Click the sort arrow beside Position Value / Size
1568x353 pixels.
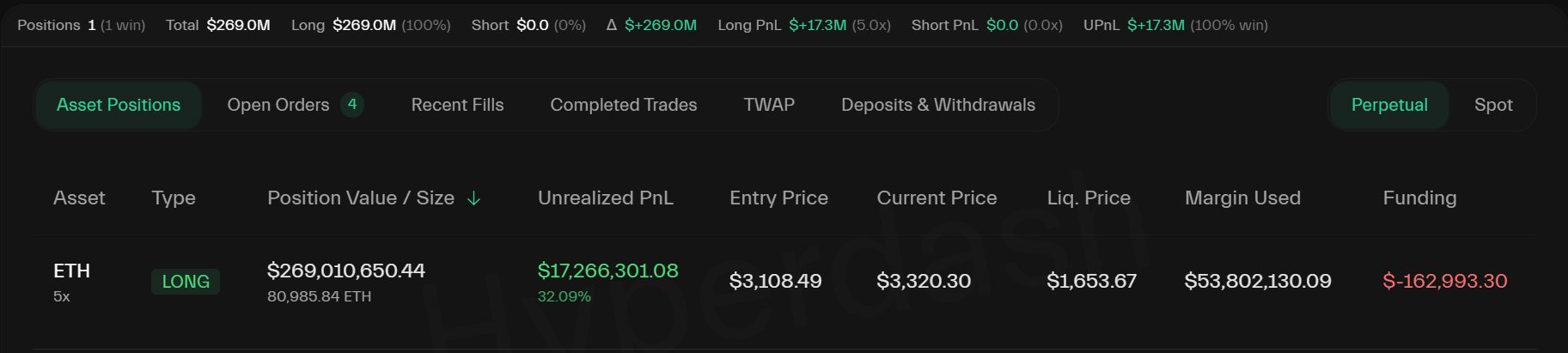coord(473,198)
